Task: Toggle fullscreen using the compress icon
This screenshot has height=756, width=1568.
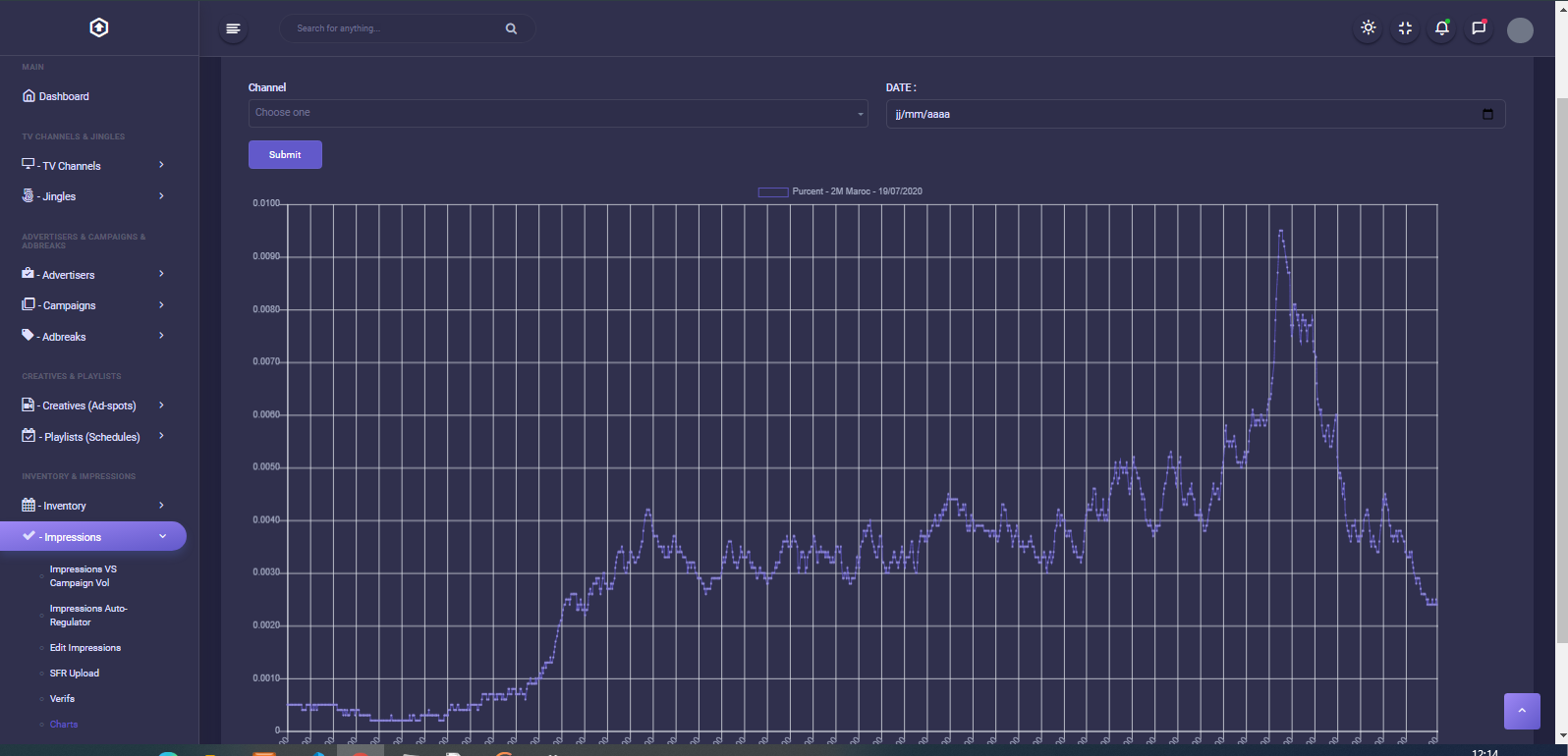Action: 1405,28
